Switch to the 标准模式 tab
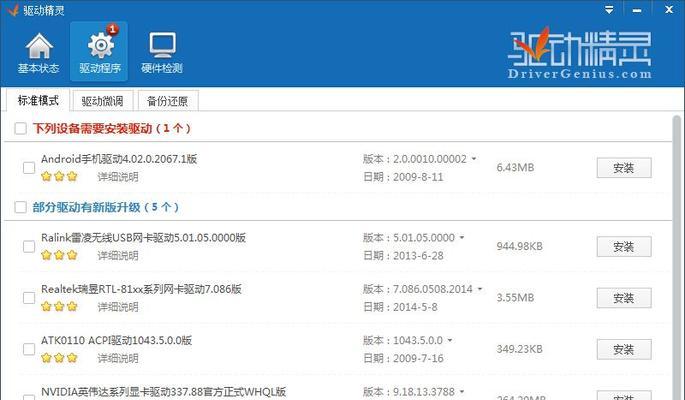The image size is (685, 400). (38, 100)
